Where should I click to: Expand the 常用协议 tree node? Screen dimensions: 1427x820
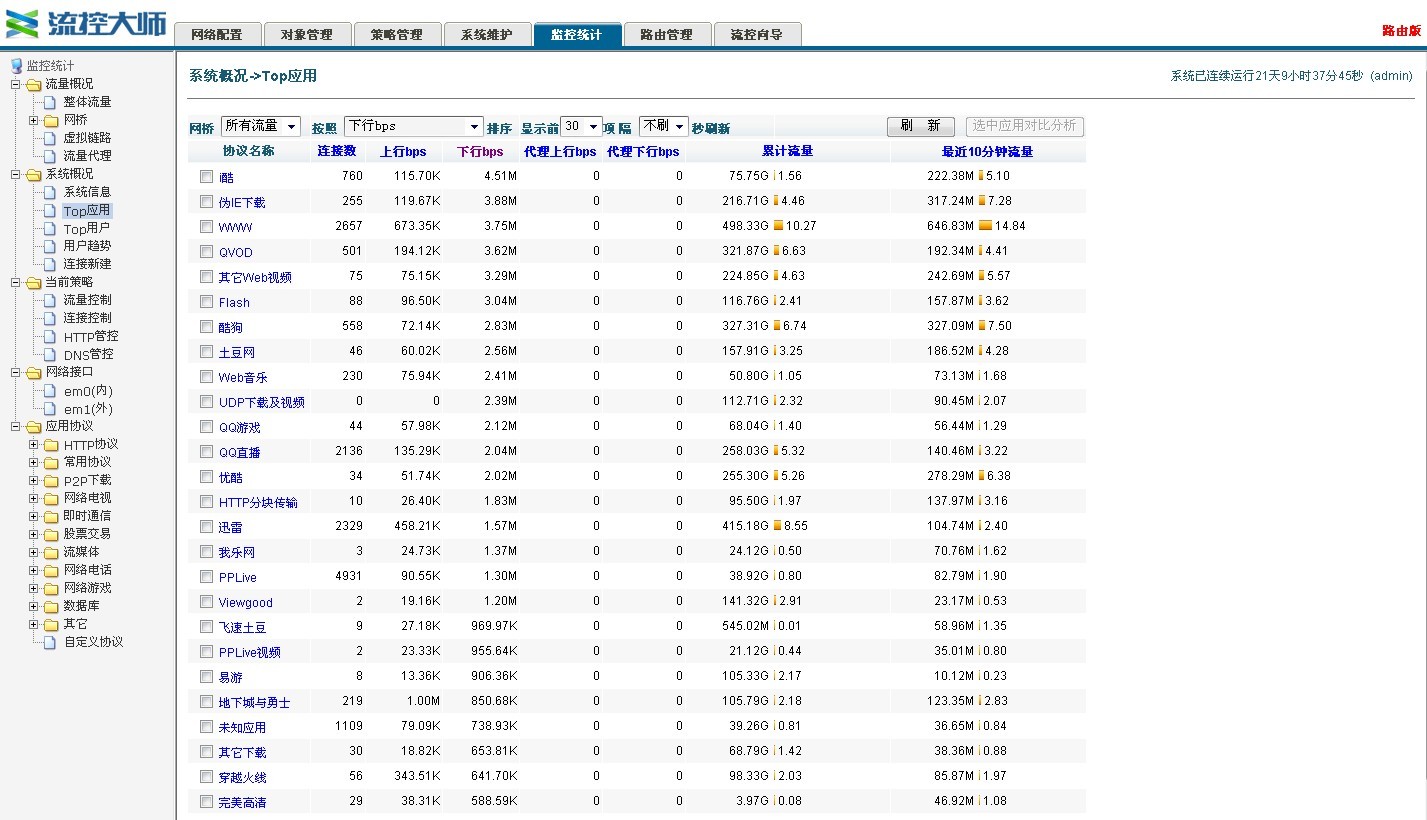tap(33, 462)
